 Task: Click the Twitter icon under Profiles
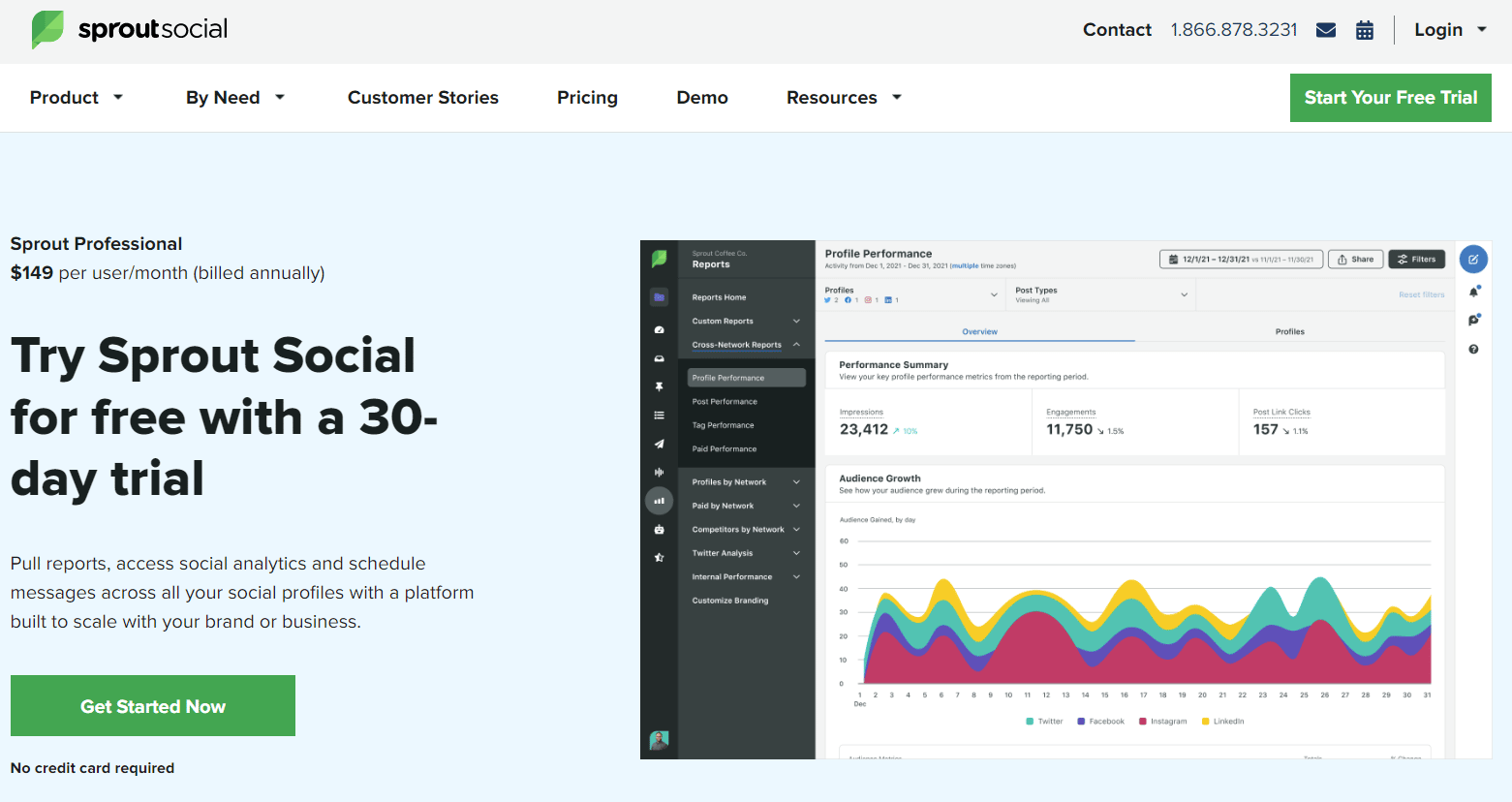pos(827,300)
